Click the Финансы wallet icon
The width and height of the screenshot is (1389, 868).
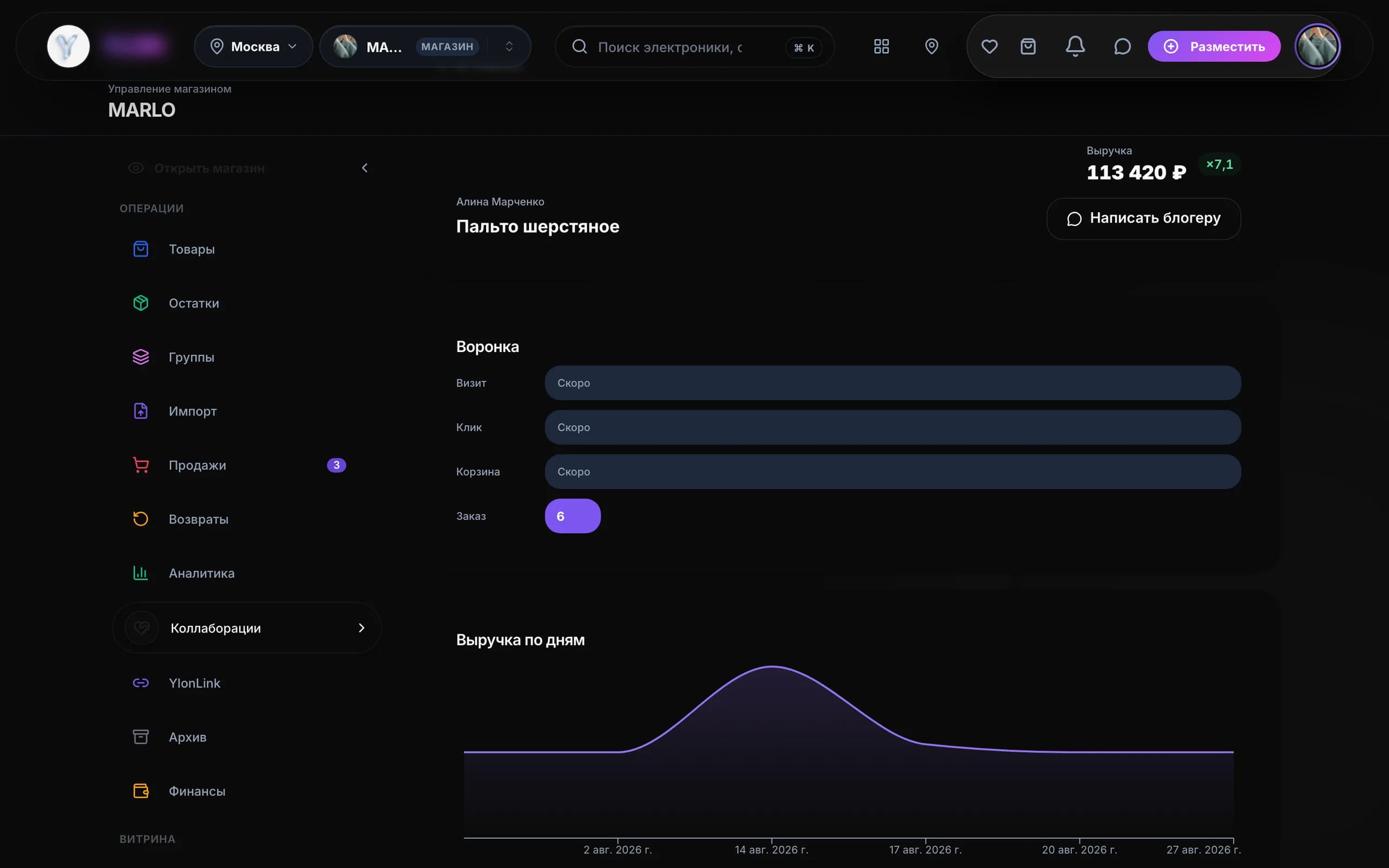(x=141, y=791)
